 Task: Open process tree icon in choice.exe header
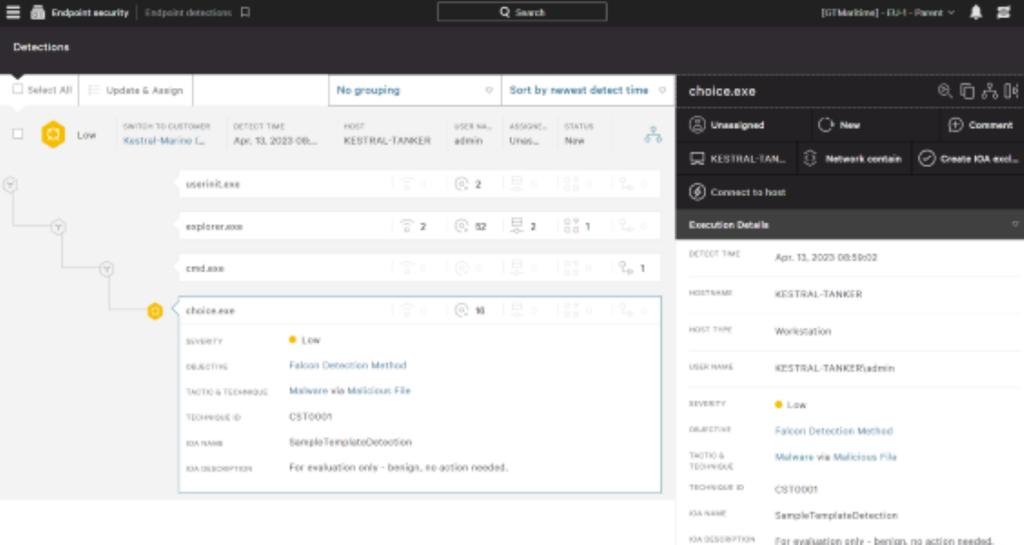point(989,91)
